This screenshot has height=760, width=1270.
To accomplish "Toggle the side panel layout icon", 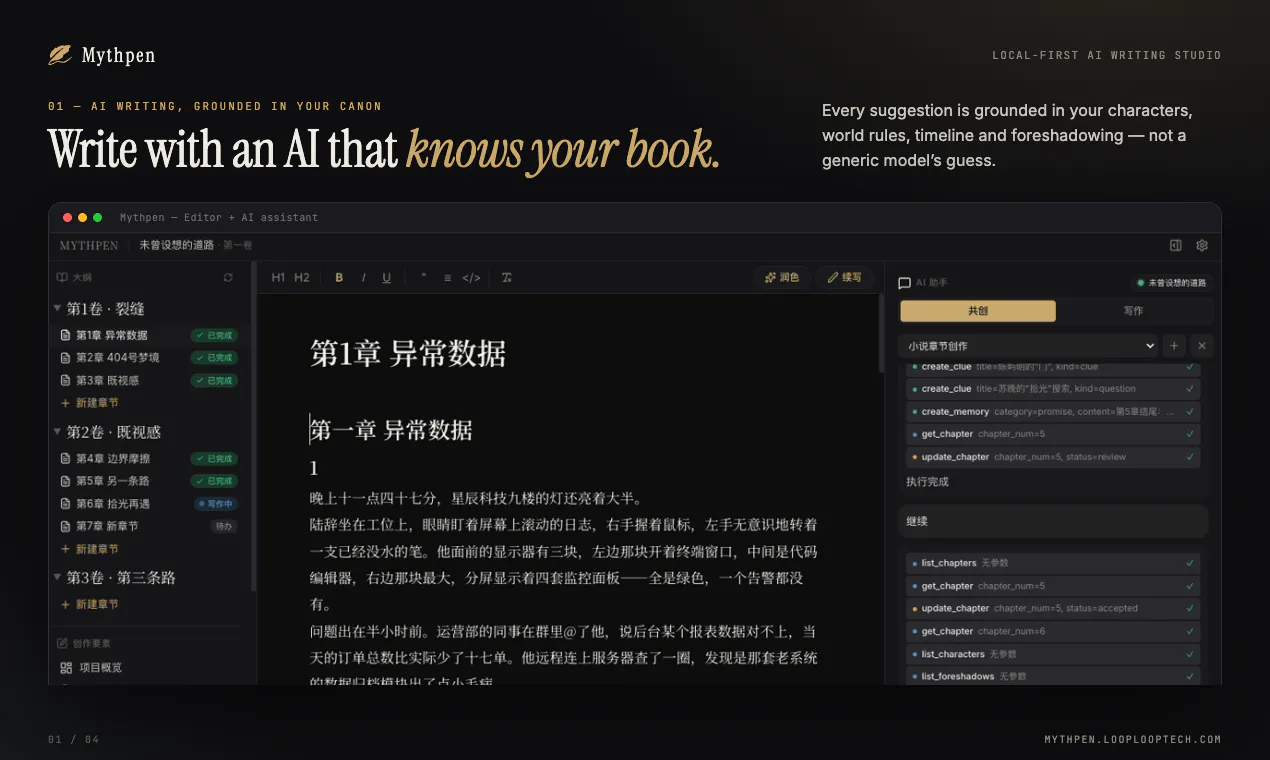I will coord(1176,245).
